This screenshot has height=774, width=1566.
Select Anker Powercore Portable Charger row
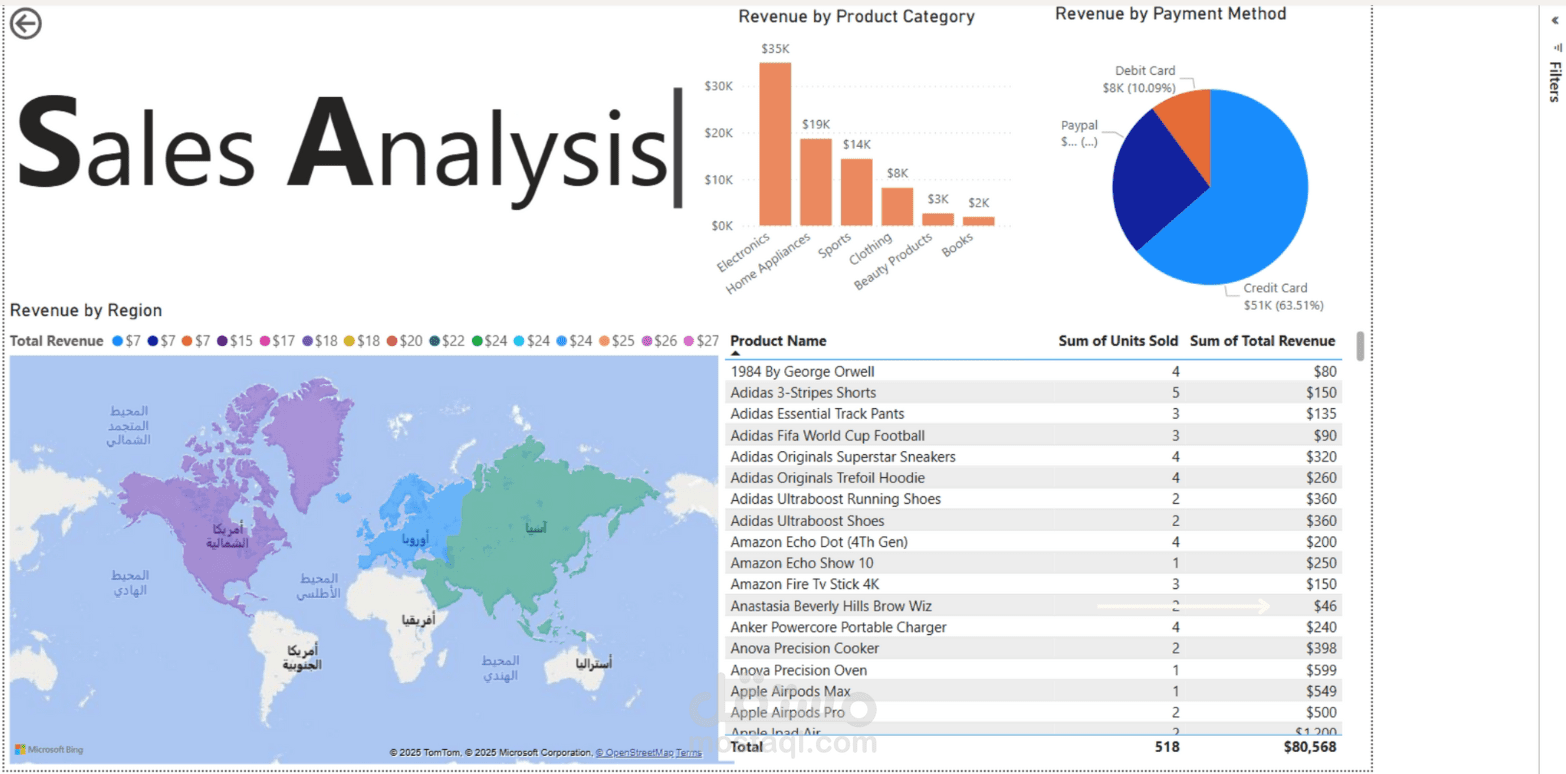coord(1033,627)
